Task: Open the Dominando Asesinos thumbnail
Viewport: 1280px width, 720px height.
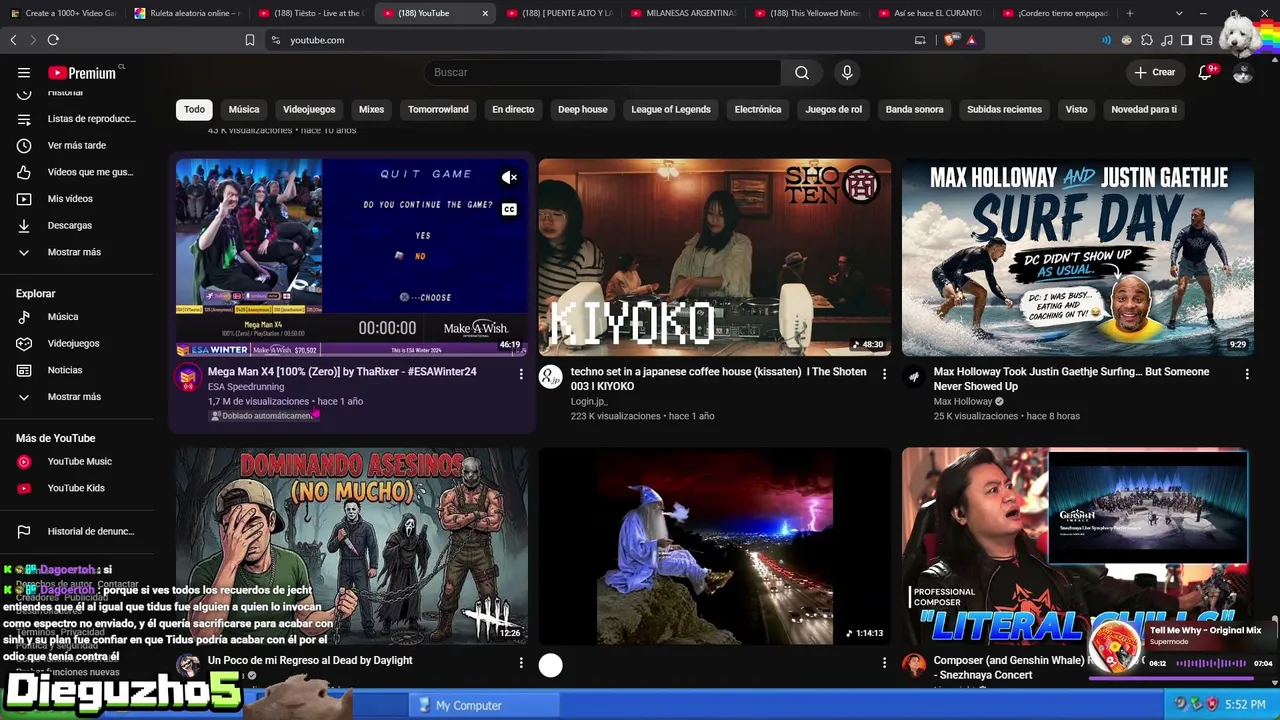Action: click(352, 546)
